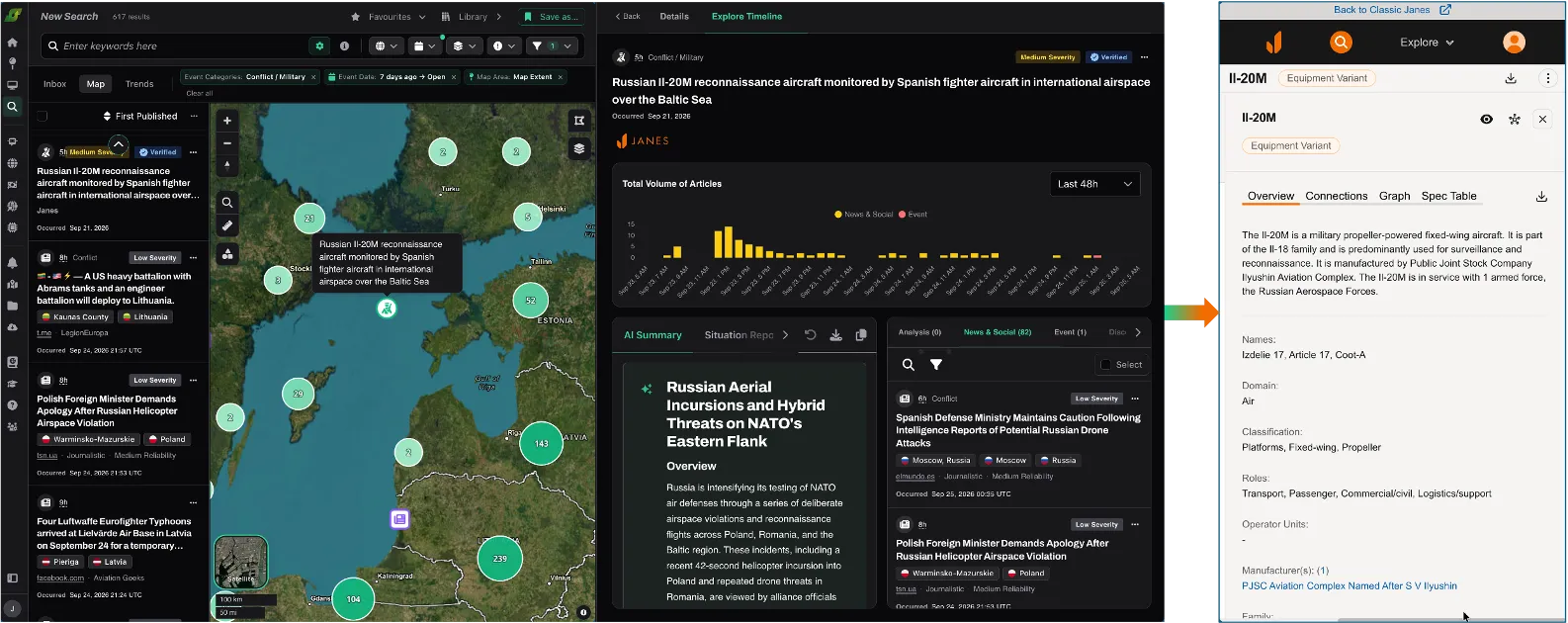This screenshot has width=1568, height=623.
Task: Search within News & Social articles
Action: (908, 365)
